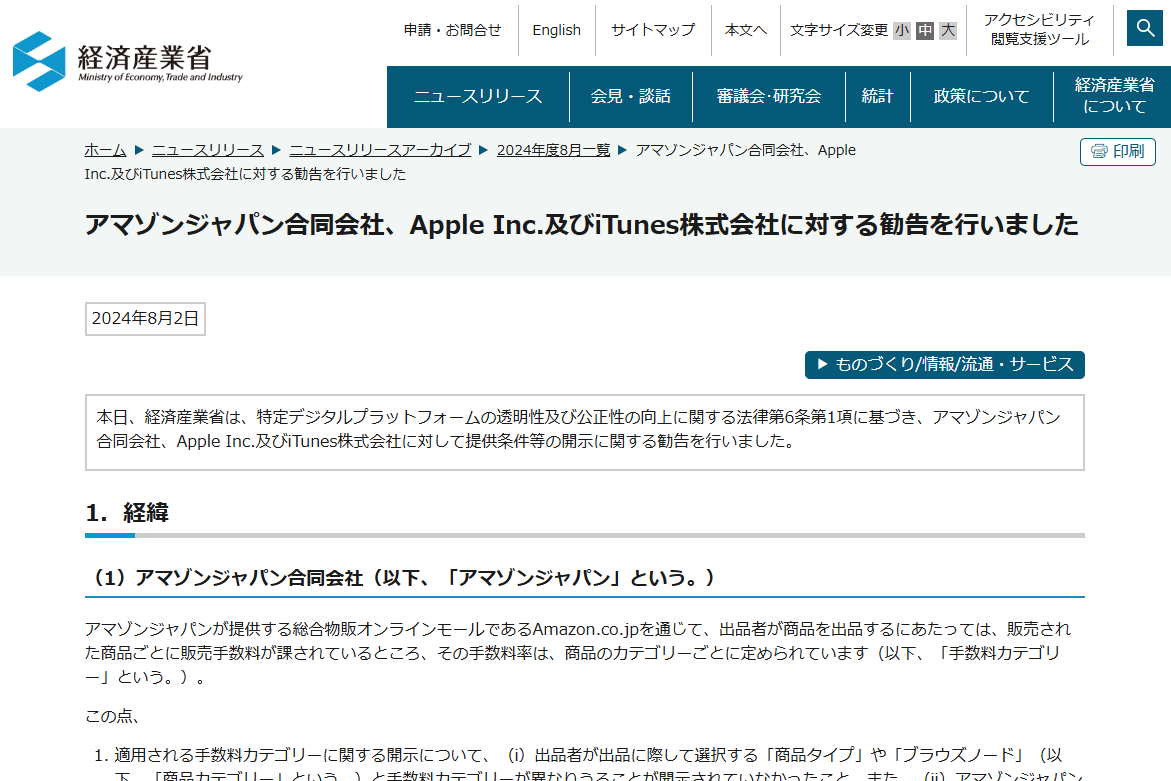The height and width of the screenshot is (781, 1171).
Task: Click the 文字サイズ変更 label
Action: (x=839, y=30)
